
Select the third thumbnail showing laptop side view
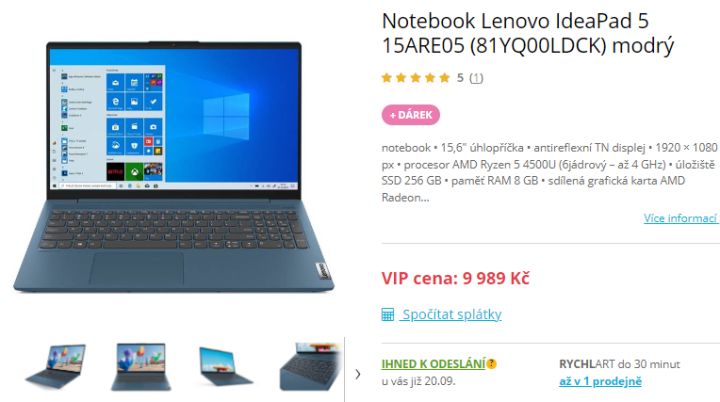pos(225,367)
